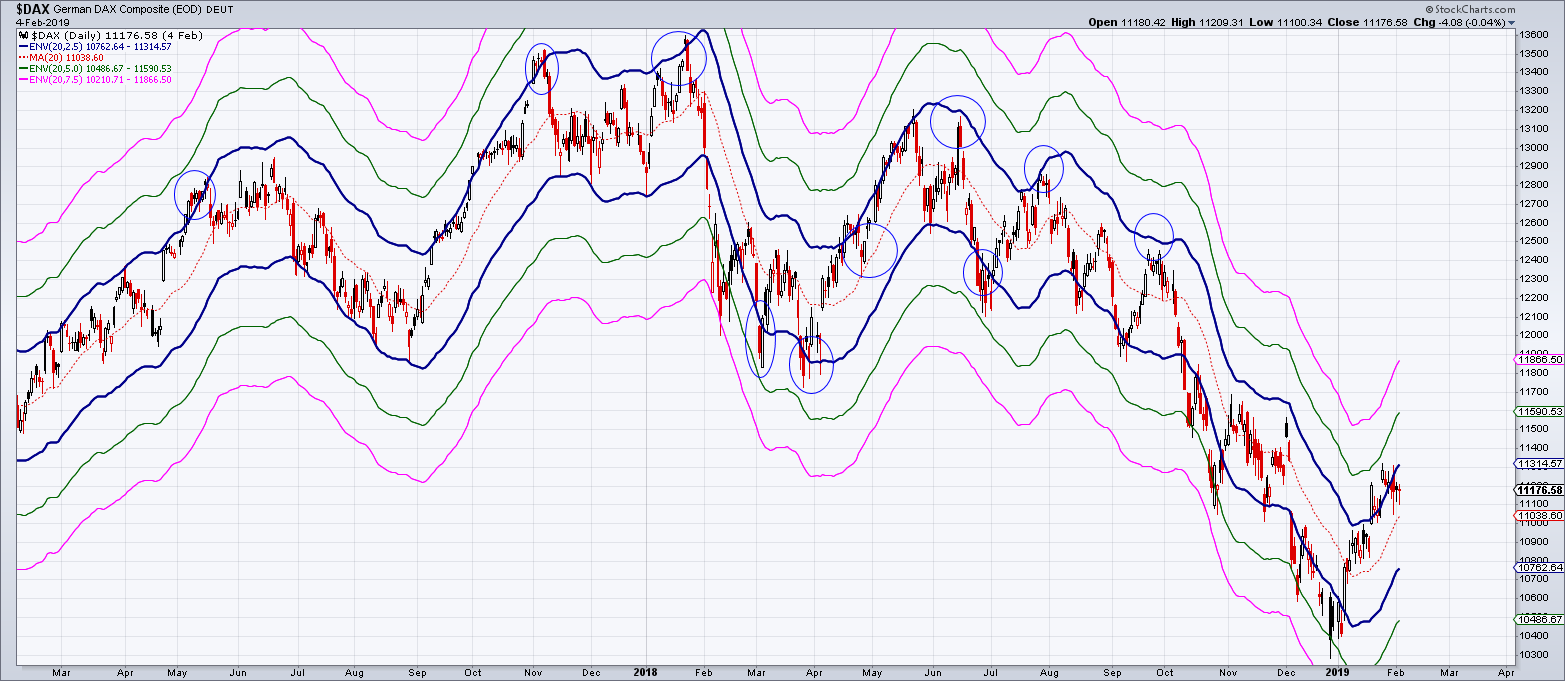Click the 13400 label on the price axis
Image resolution: width=1565 pixels, height=681 pixels.
coord(1535,72)
